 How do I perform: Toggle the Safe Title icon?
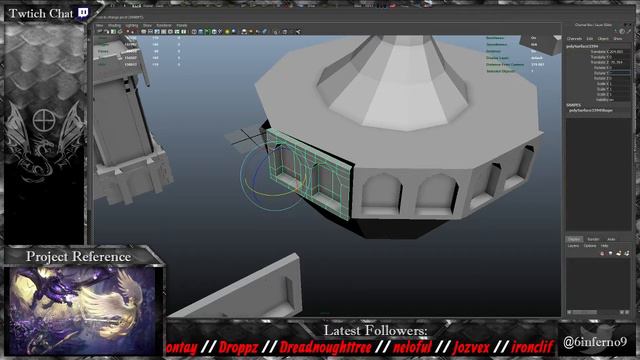coord(184,32)
